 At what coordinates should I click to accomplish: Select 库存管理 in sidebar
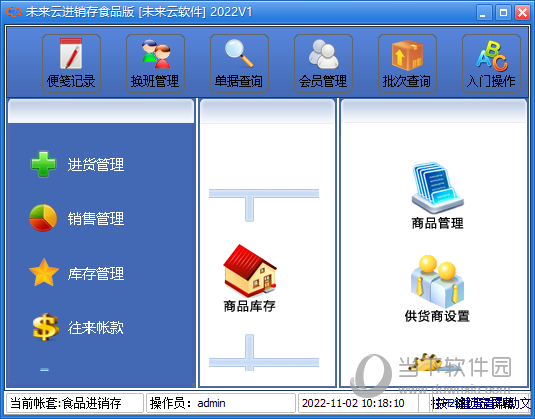click(96, 274)
